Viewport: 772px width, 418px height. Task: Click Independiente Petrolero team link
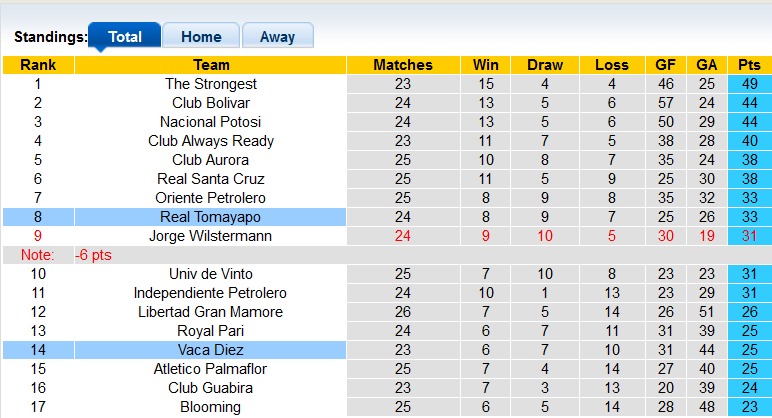(x=211, y=293)
